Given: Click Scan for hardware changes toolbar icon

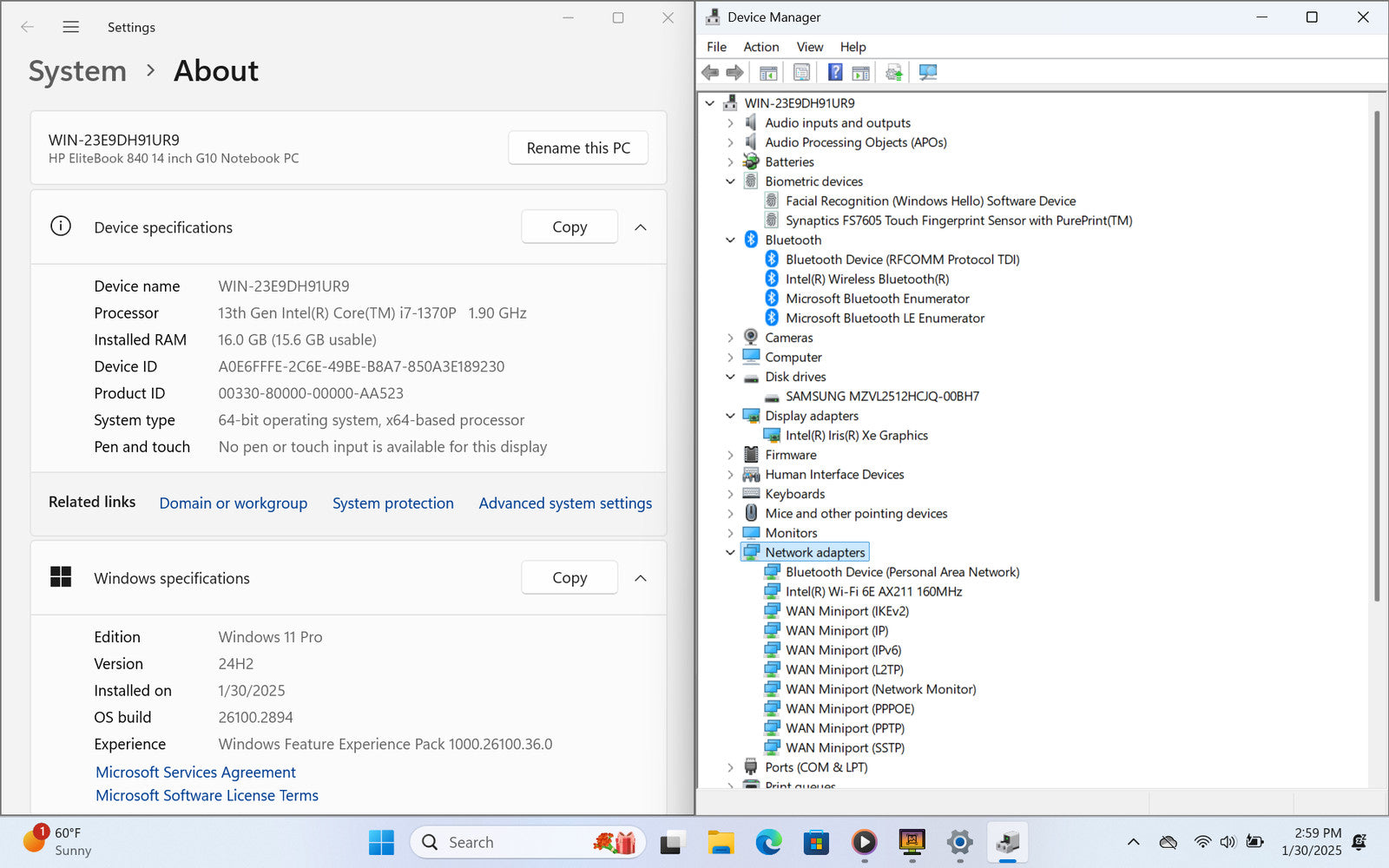Looking at the screenshot, I should 928,73.
